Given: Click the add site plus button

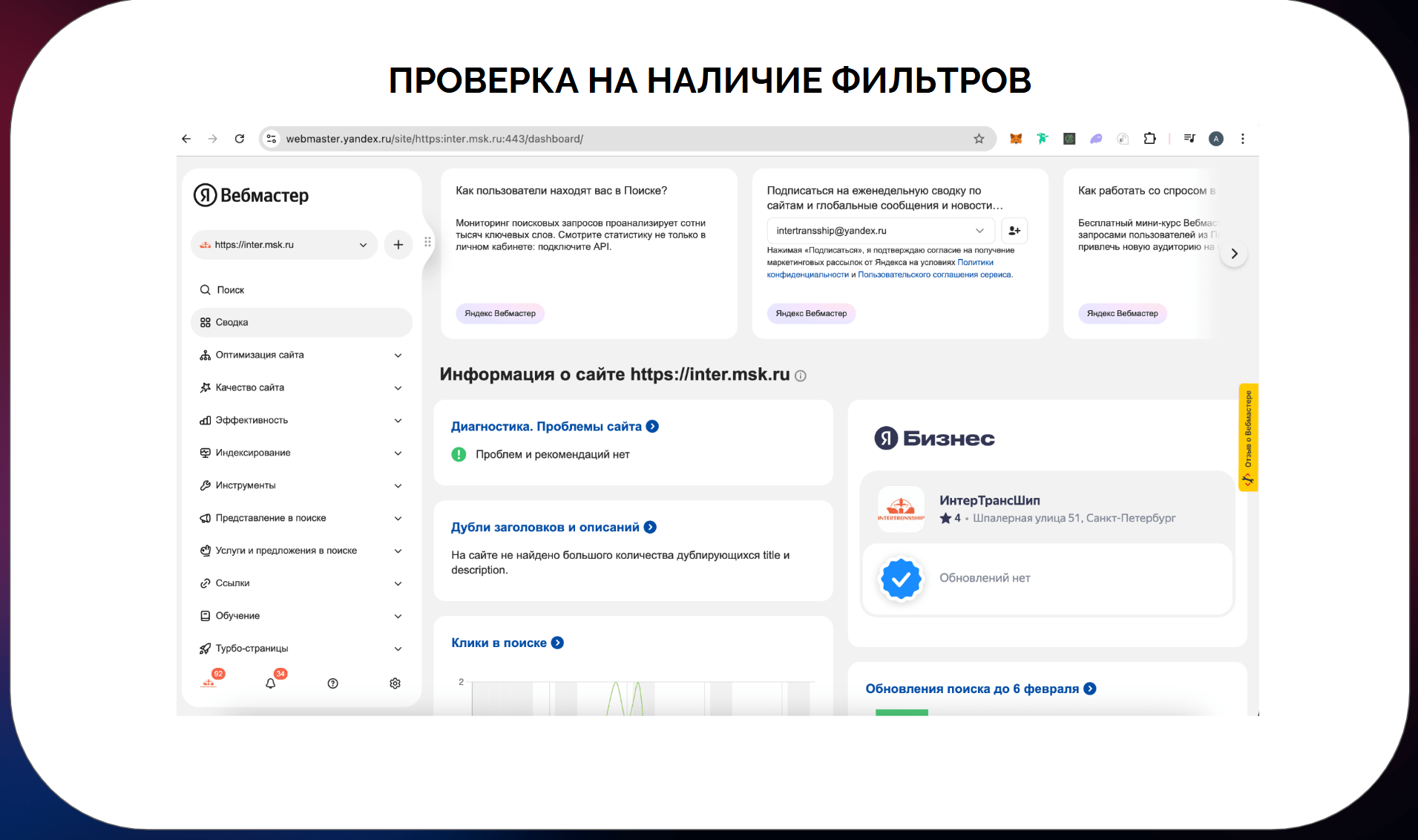Looking at the screenshot, I should point(398,245).
